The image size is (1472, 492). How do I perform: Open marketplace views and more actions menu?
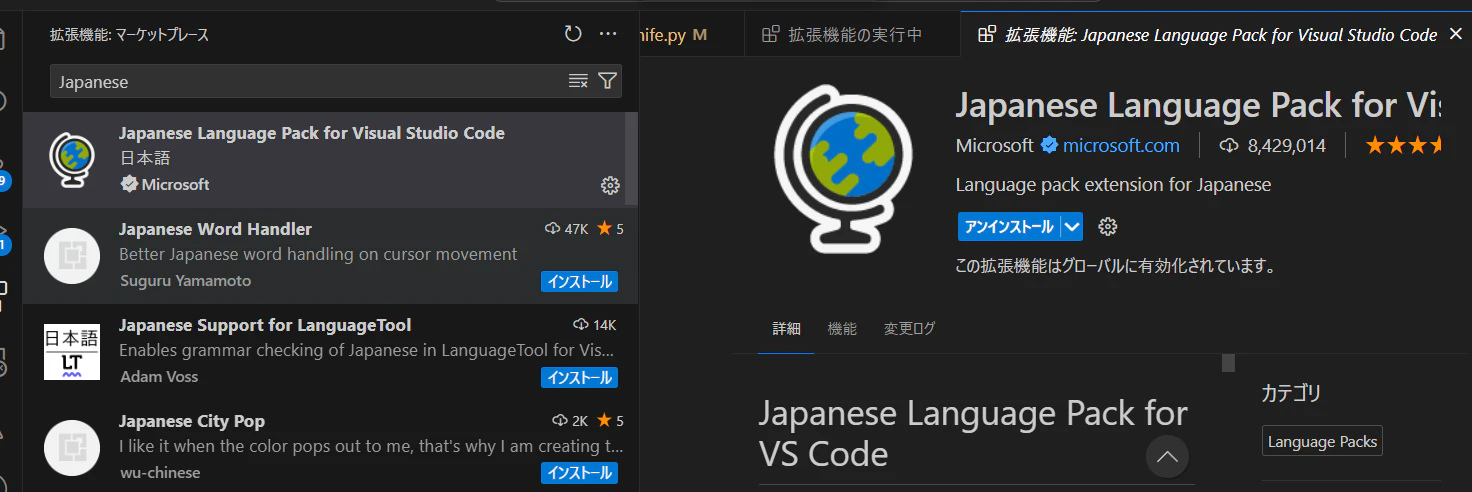[608, 34]
